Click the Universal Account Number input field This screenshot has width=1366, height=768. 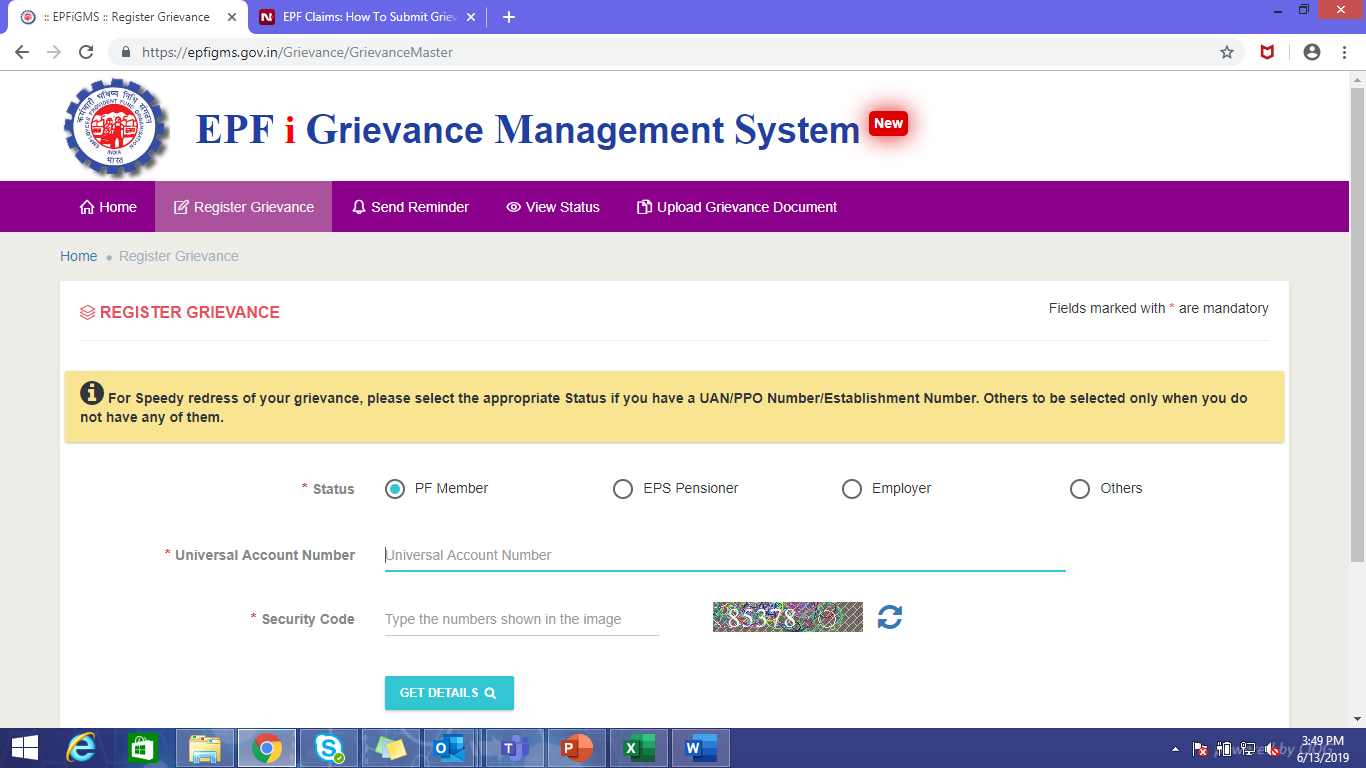725,555
